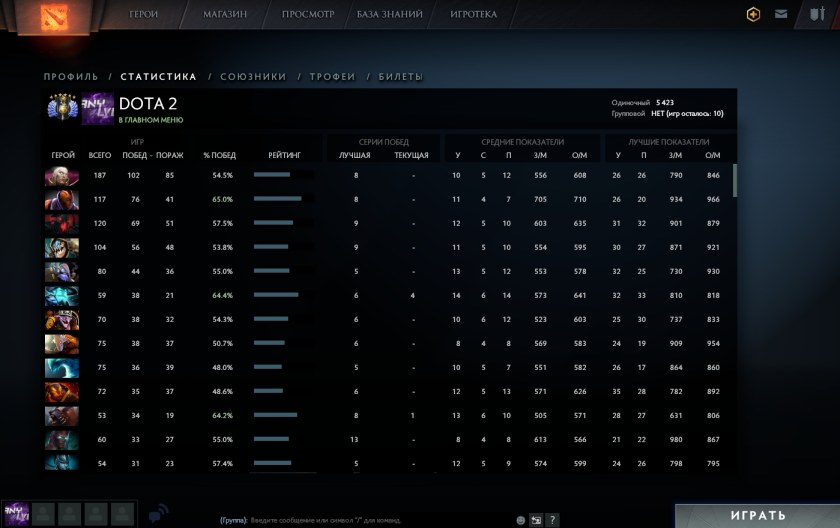Select hero portrait in the 53-games row
The image size is (840, 528).
tap(62, 416)
